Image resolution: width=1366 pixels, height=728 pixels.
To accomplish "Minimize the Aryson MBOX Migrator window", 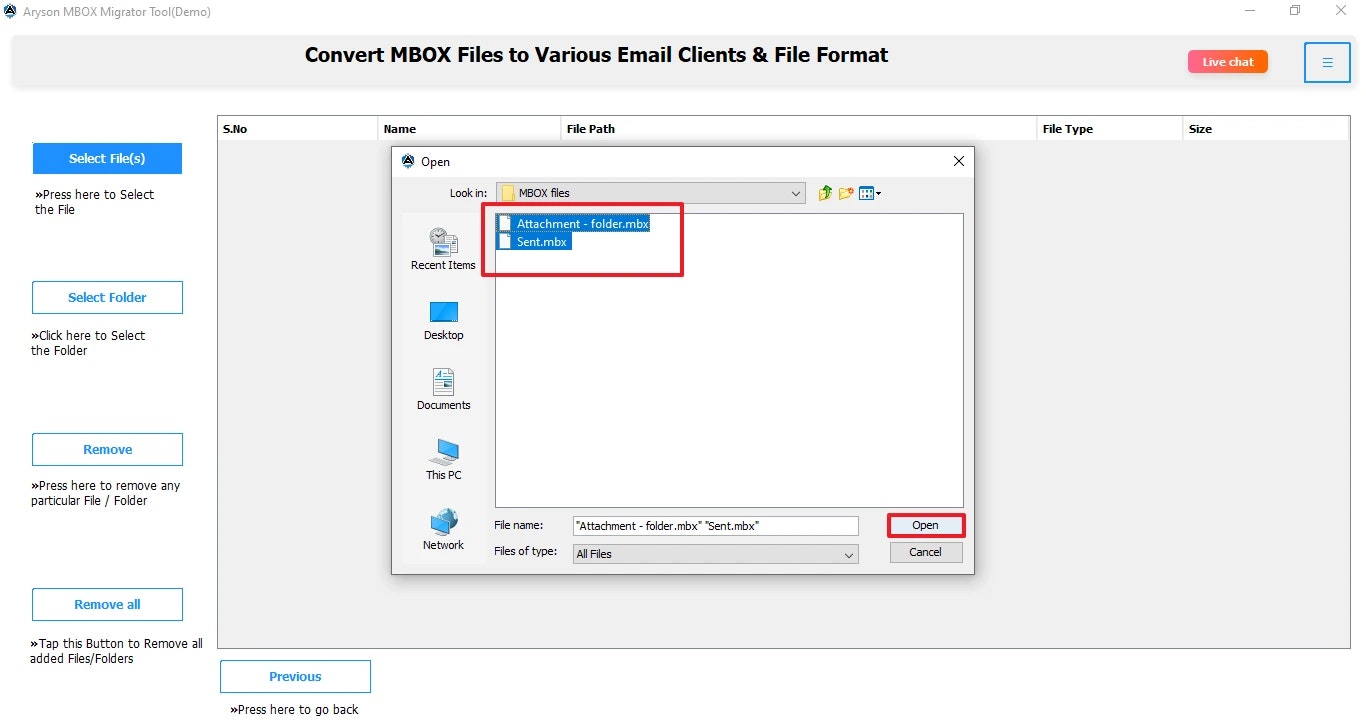I will pyautogui.click(x=1250, y=11).
